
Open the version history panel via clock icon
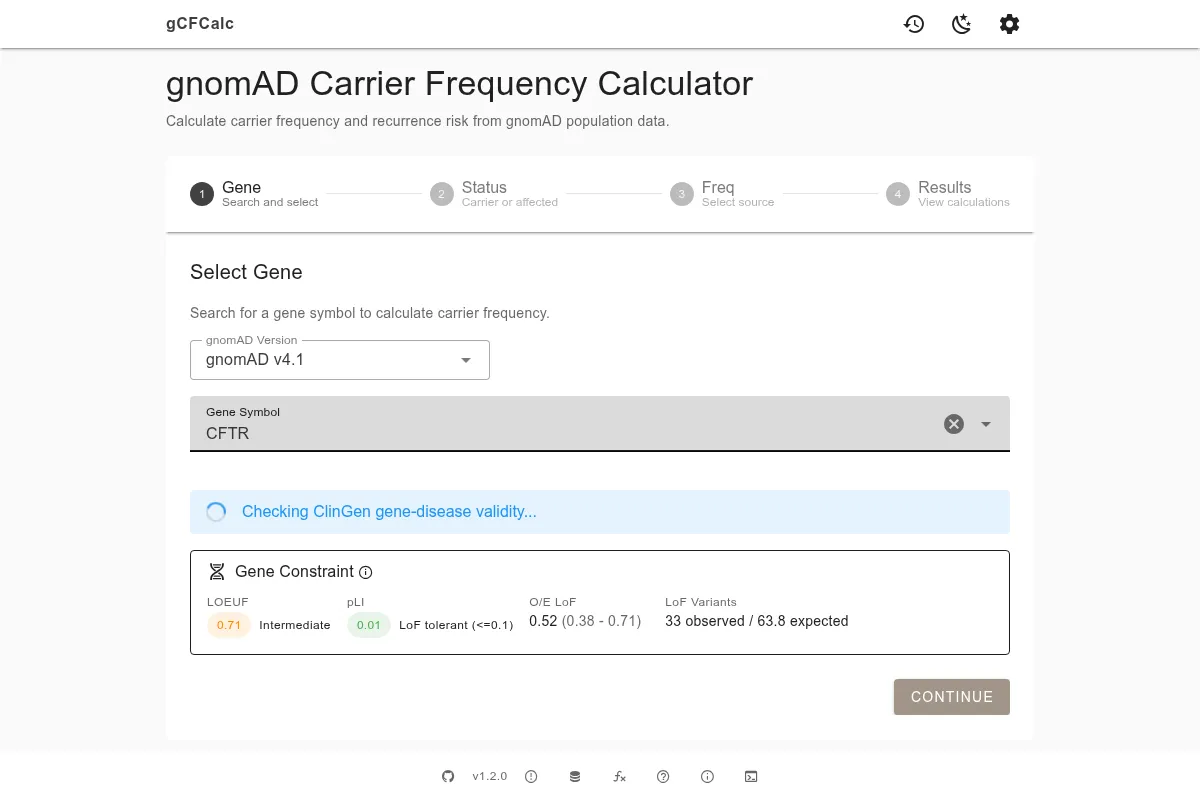pyautogui.click(x=914, y=24)
